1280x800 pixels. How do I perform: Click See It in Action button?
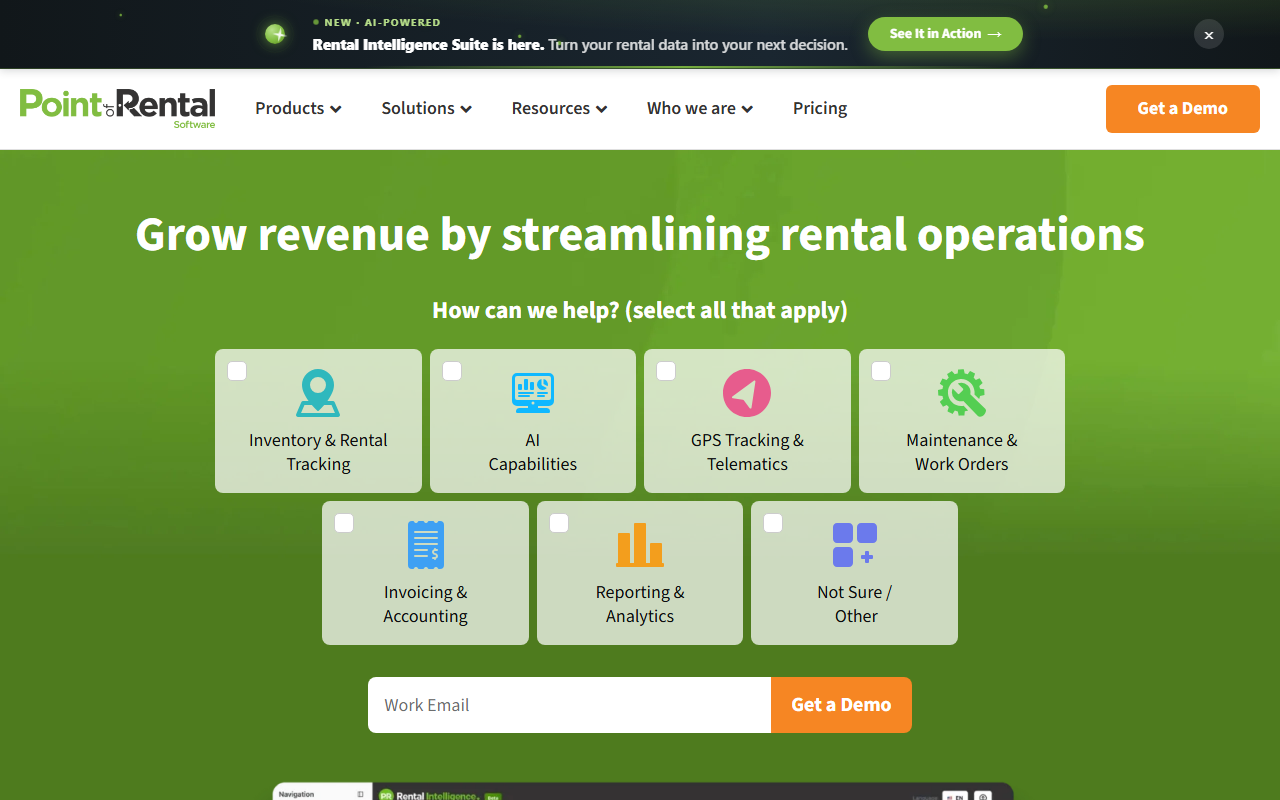[945, 34]
